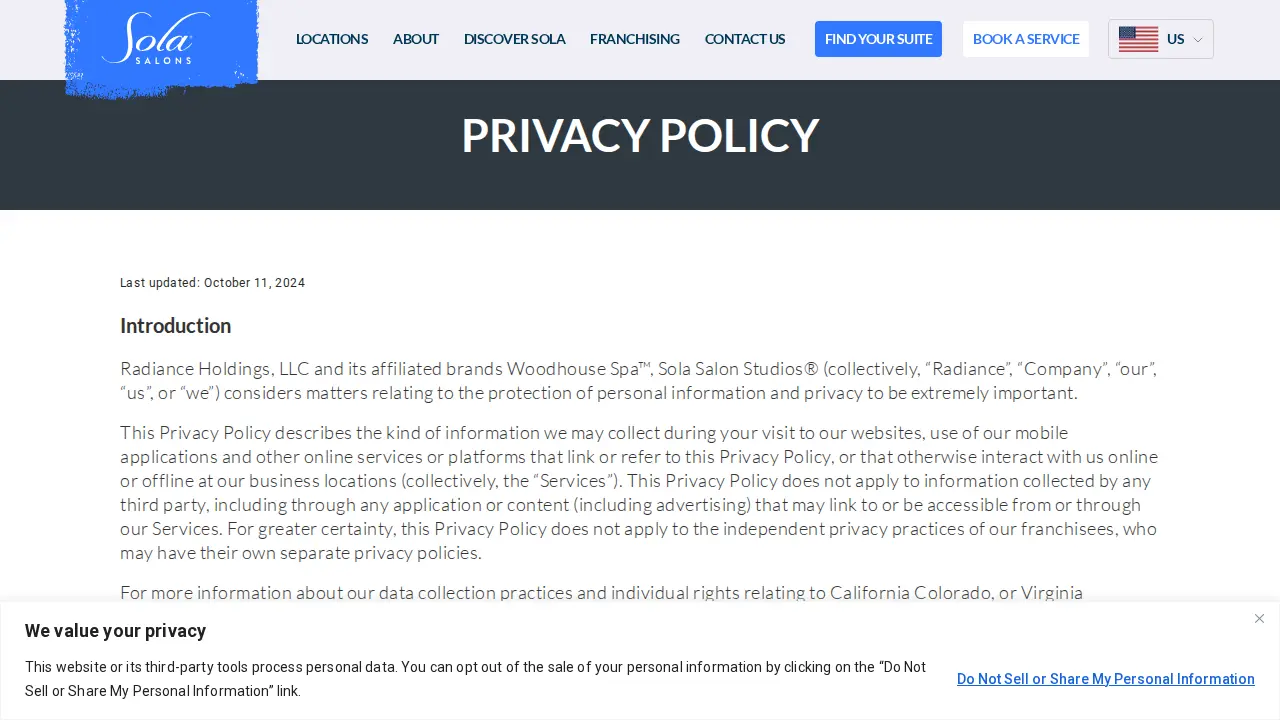
Task: Dismiss the privacy banner with the X
Action: (1259, 618)
